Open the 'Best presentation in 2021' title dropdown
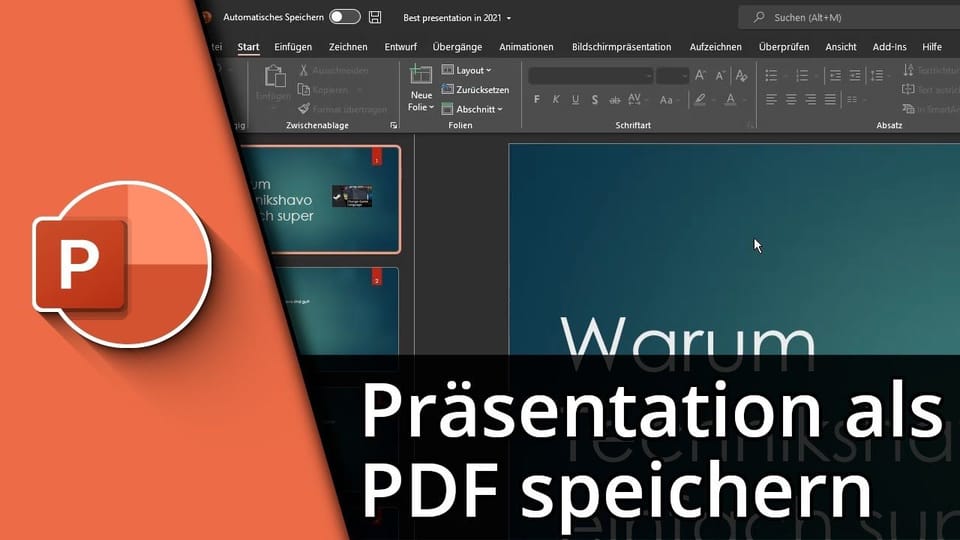This screenshot has height=540, width=960. [x=457, y=18]
